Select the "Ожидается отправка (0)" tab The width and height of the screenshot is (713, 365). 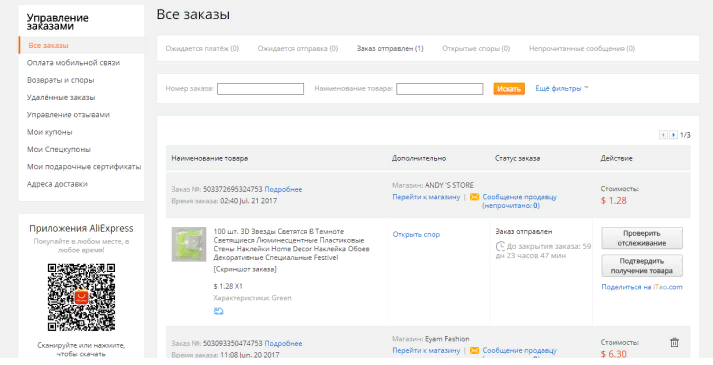[298, 49]
